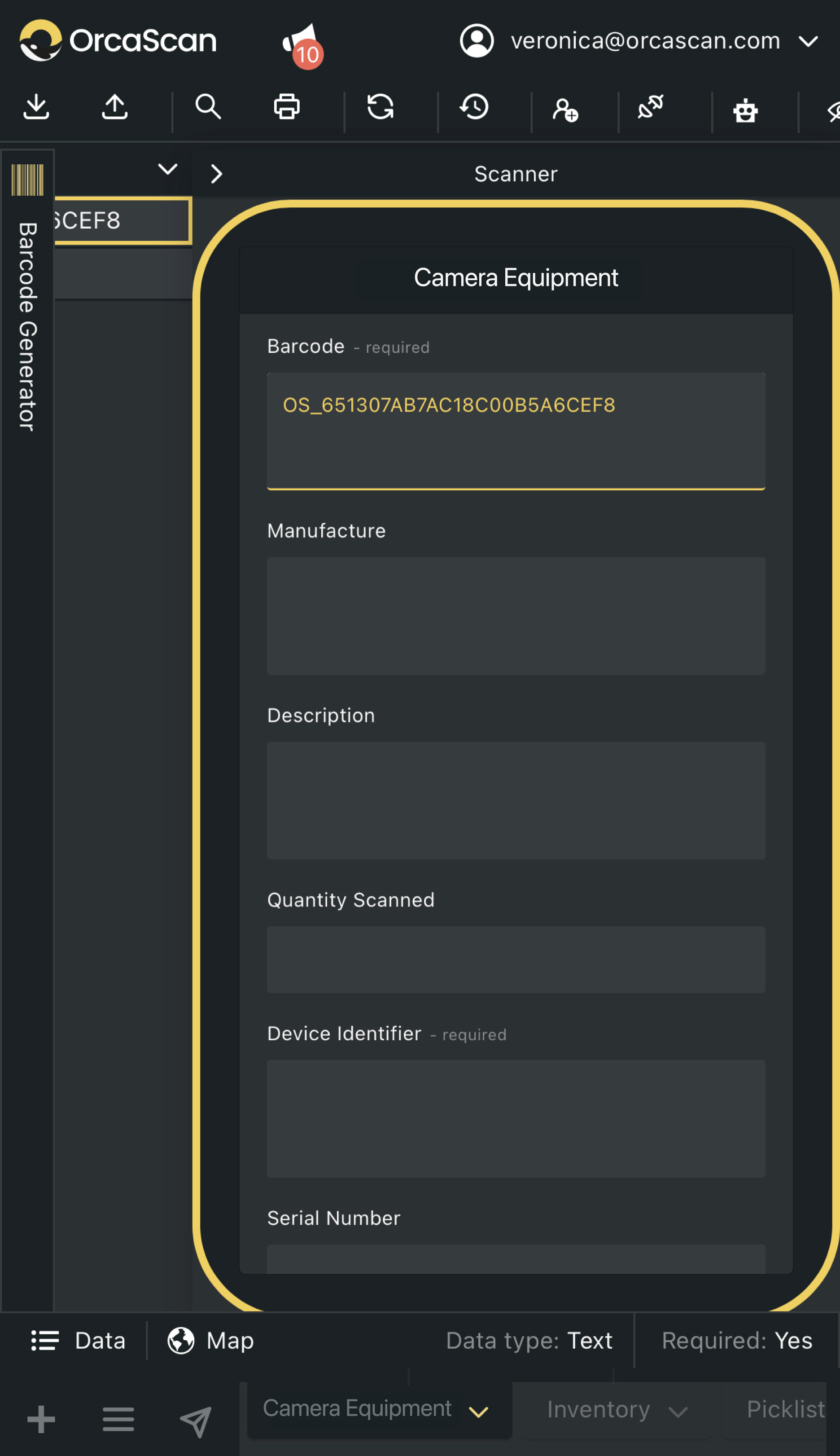The image size is (840, 1456).
Task: Click the Camera Equipment form heading
Action: tap(516, 277)
